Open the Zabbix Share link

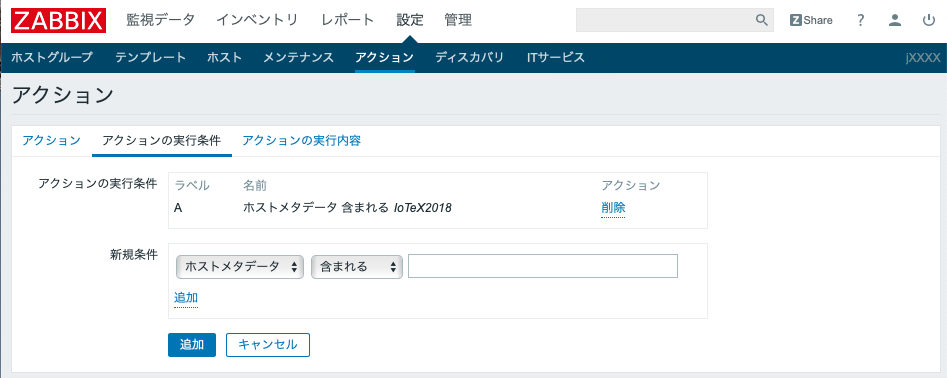pos(811,20)
